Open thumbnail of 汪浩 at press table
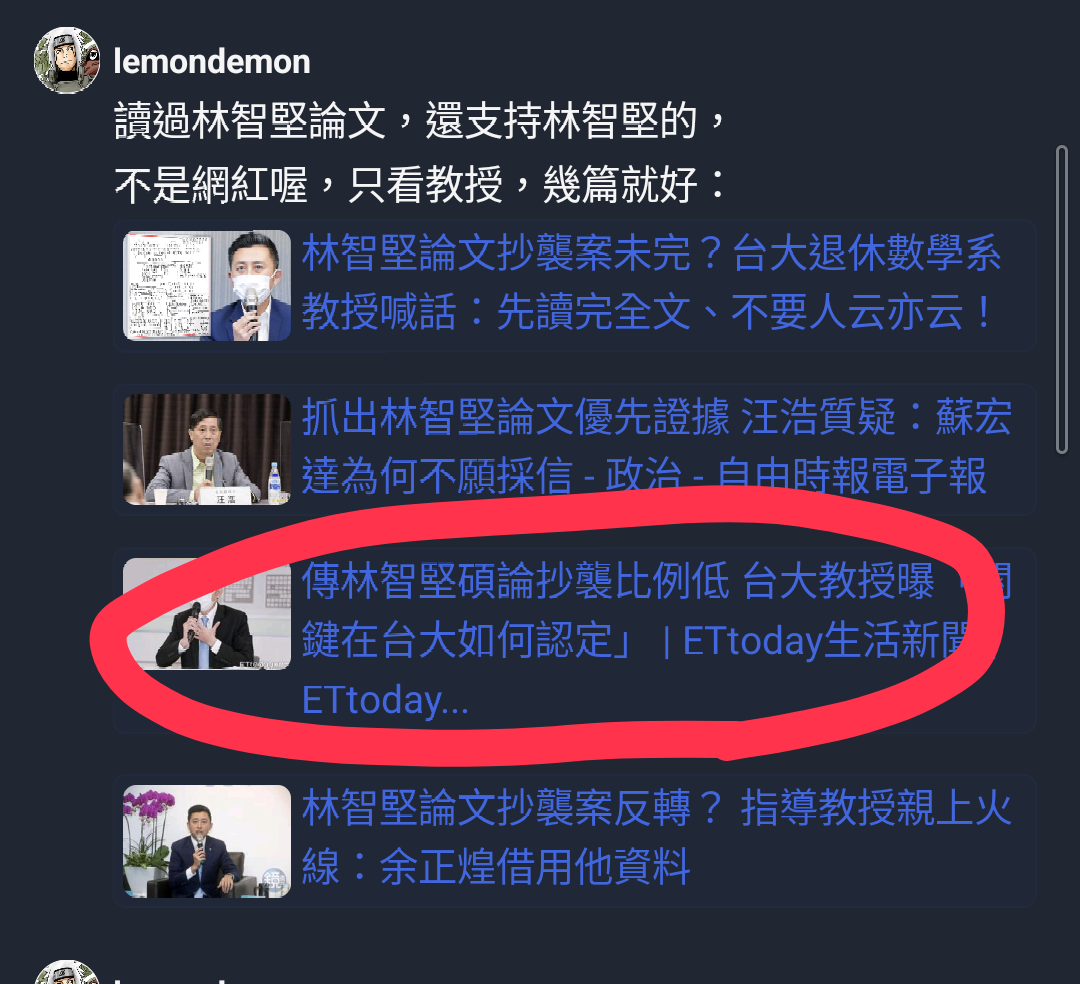Screen dimensions: 1080x984 click(x=207, y=449)
